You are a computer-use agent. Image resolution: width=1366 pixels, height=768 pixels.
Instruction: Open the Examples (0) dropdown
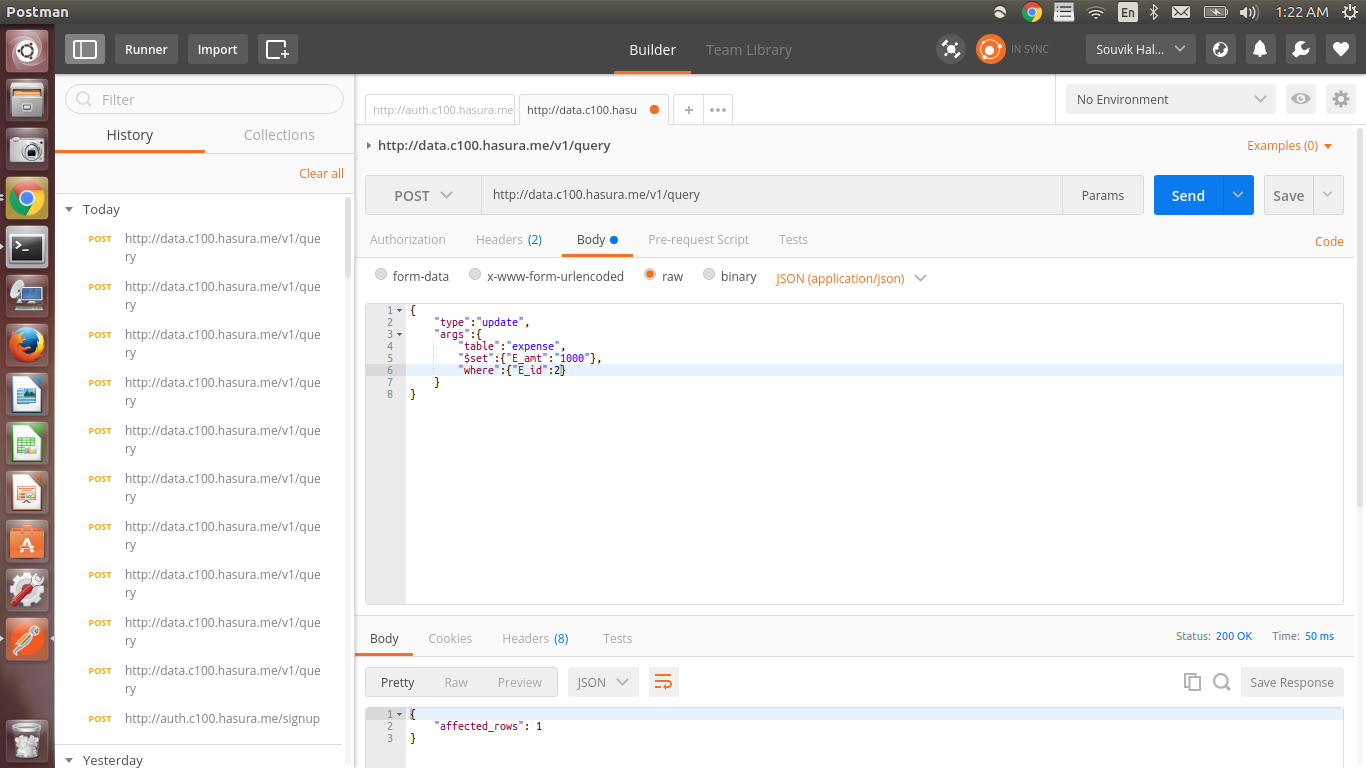pos(1290,146)
